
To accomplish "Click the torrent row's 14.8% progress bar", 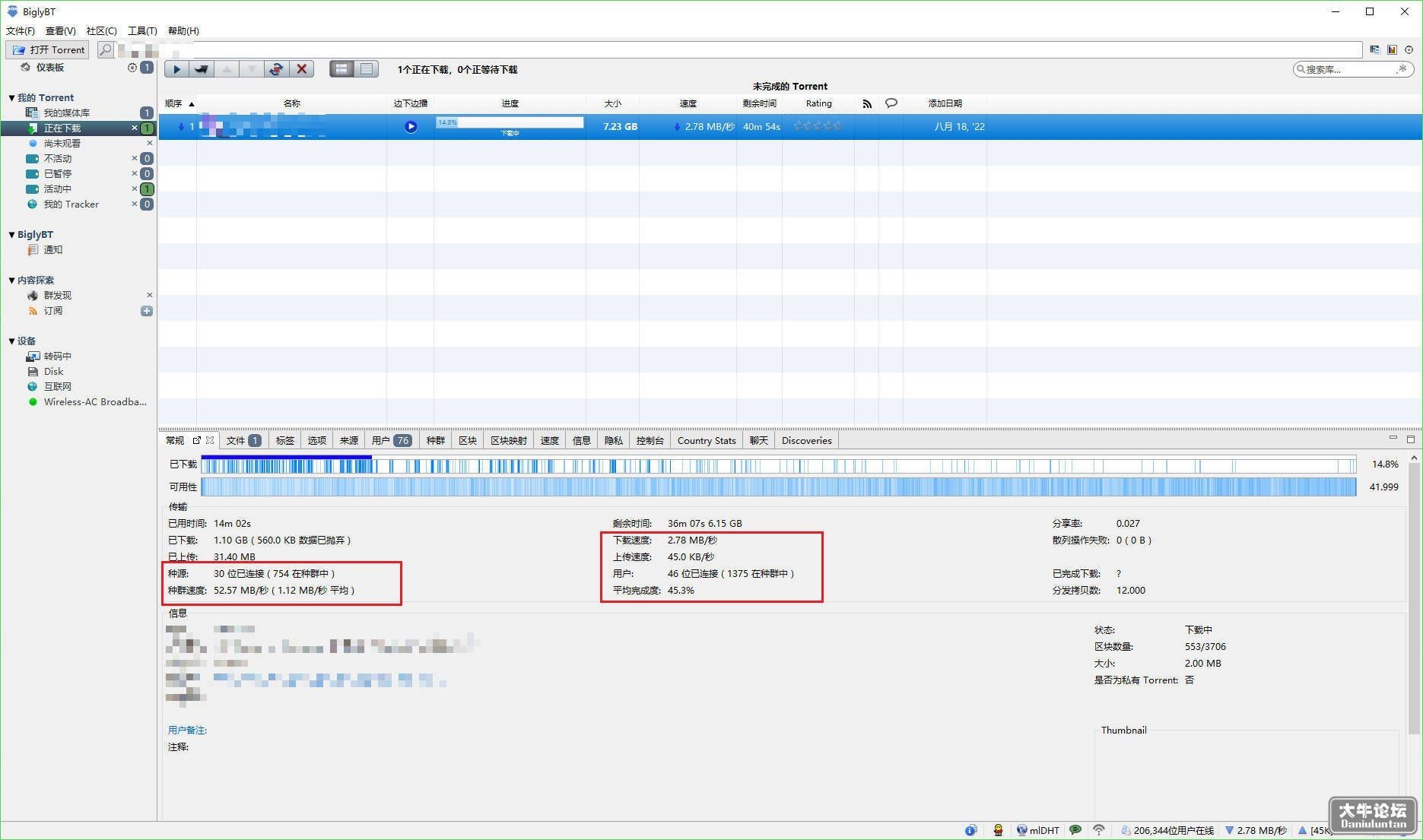I will pyautogui.click(x=510, y=122).
